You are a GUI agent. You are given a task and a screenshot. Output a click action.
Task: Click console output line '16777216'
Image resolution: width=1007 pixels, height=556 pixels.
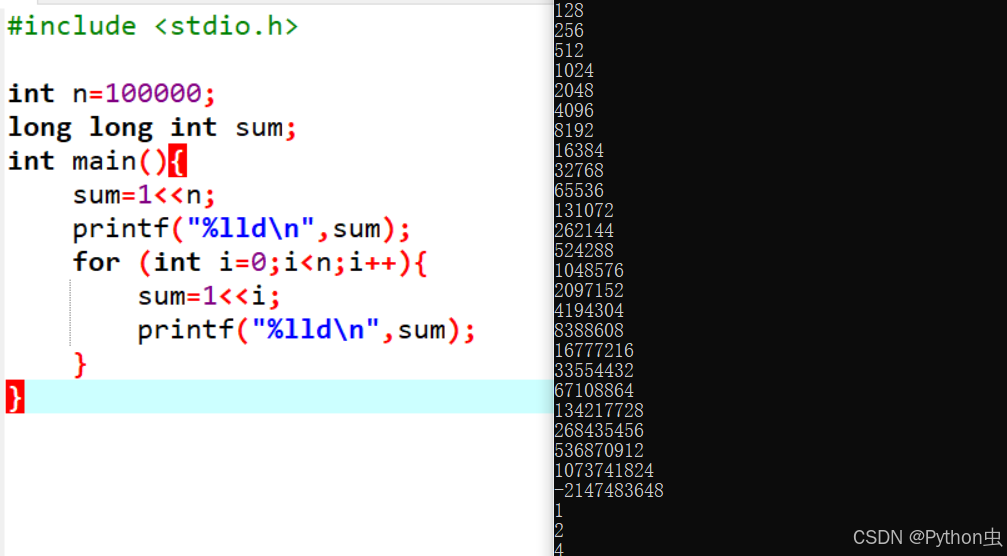pos(594,350)
